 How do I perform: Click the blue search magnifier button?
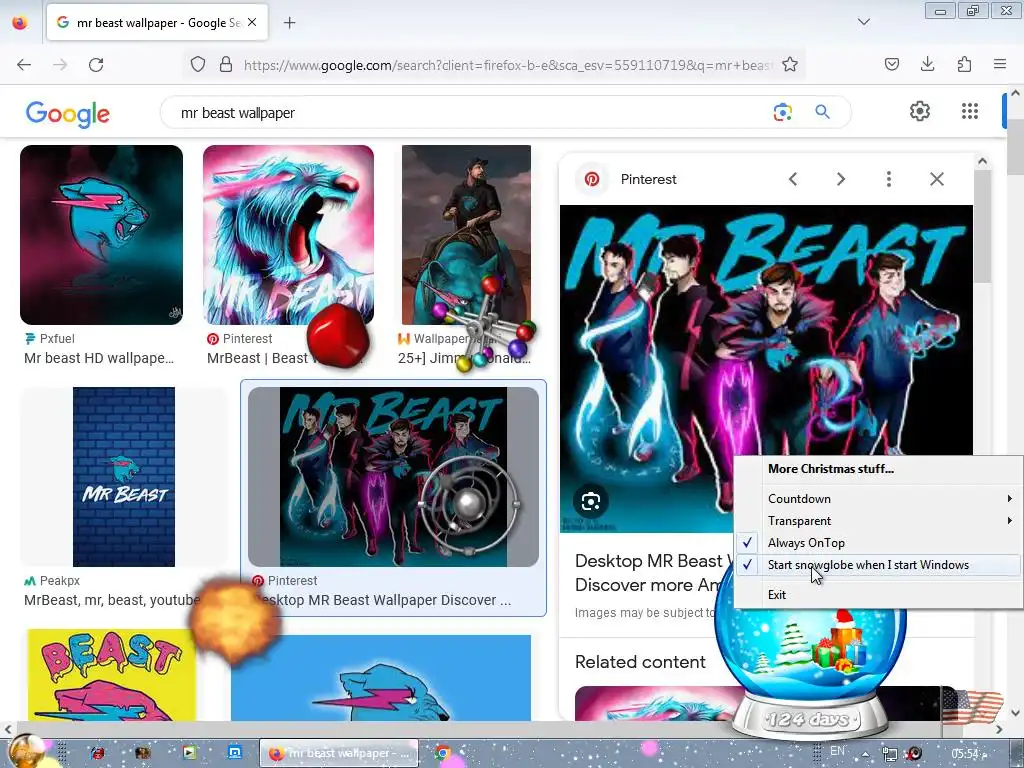tap(822, 112)
